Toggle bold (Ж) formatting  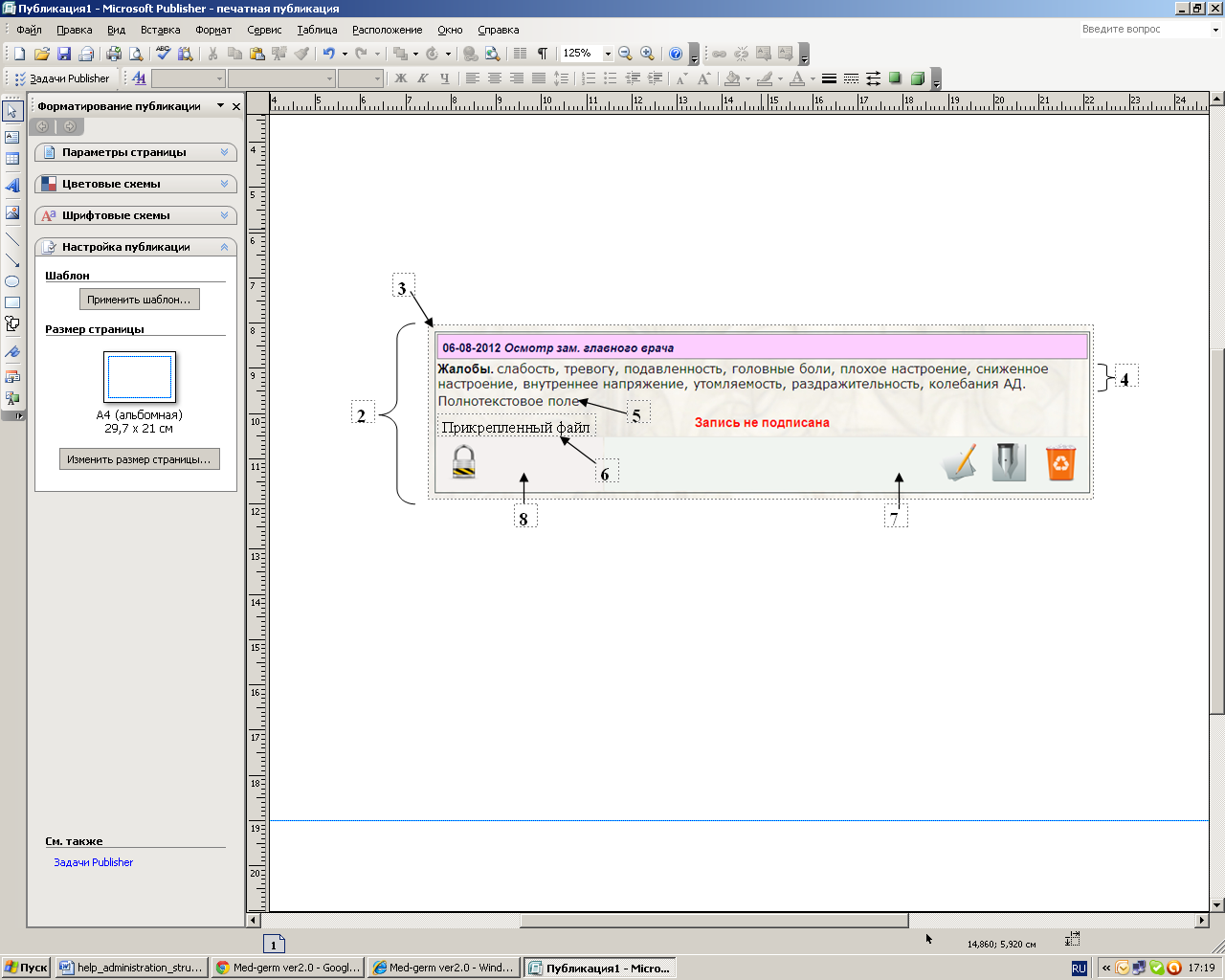pos(401,78)
